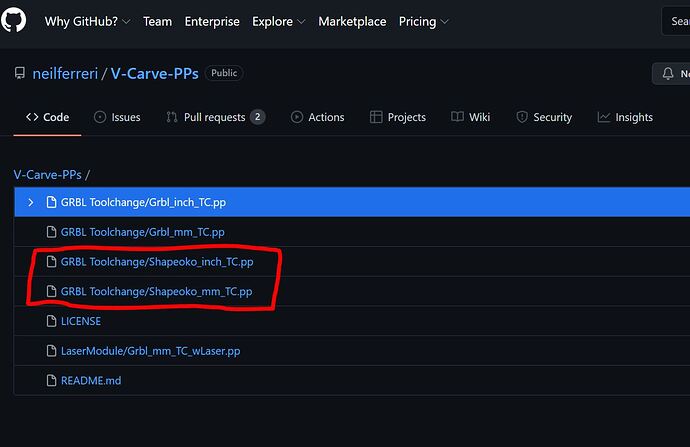Screen dimensions: 690x447
Task: Click the notifications bell button
Action: [x=671, y=73]
